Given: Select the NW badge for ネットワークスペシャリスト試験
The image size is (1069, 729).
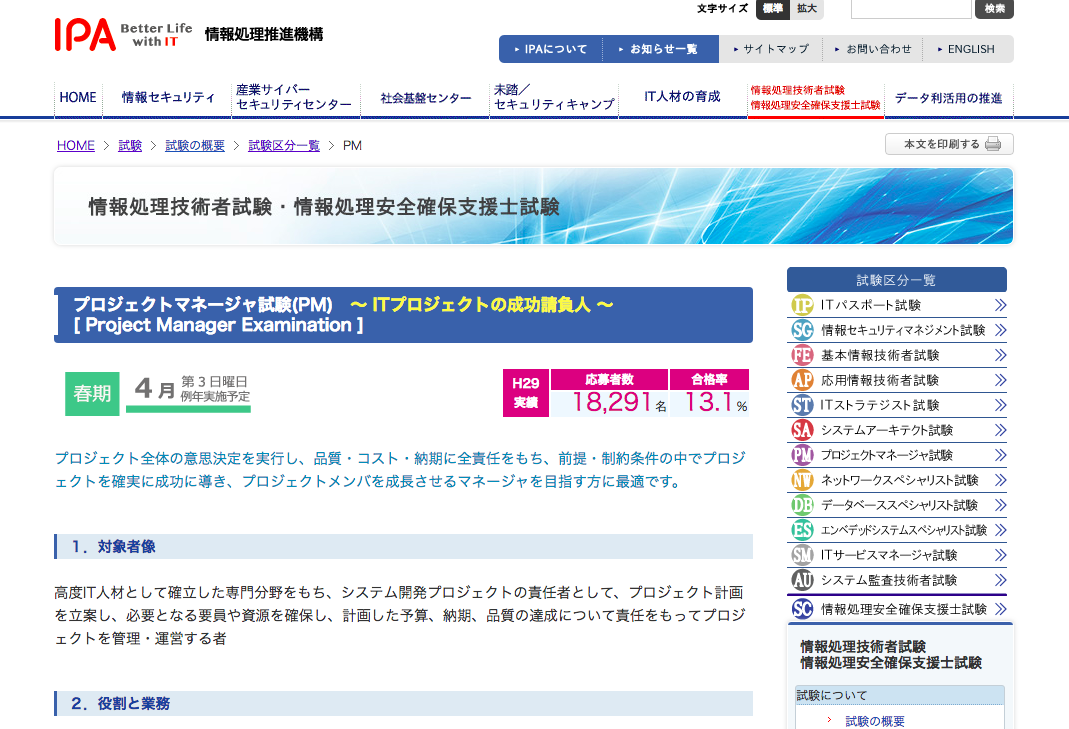Looking at the screenshot, I should tap(802, 480).
